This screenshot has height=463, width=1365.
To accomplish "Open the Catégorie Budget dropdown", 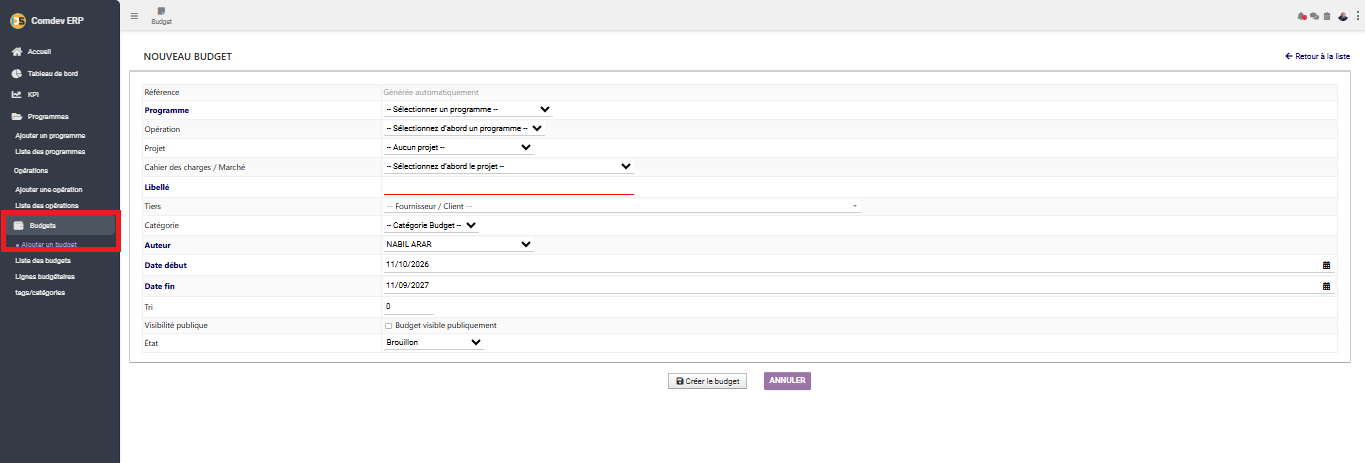I will (x=432, y=225).
